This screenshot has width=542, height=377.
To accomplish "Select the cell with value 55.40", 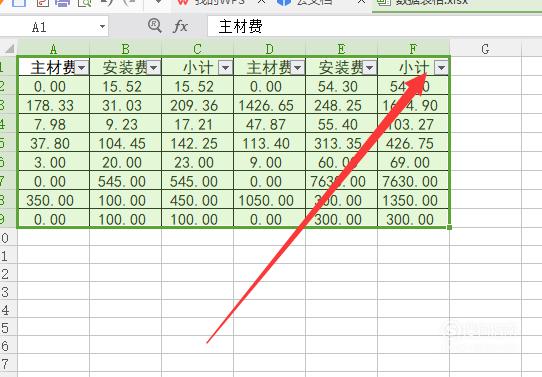I will pos(341,124).
